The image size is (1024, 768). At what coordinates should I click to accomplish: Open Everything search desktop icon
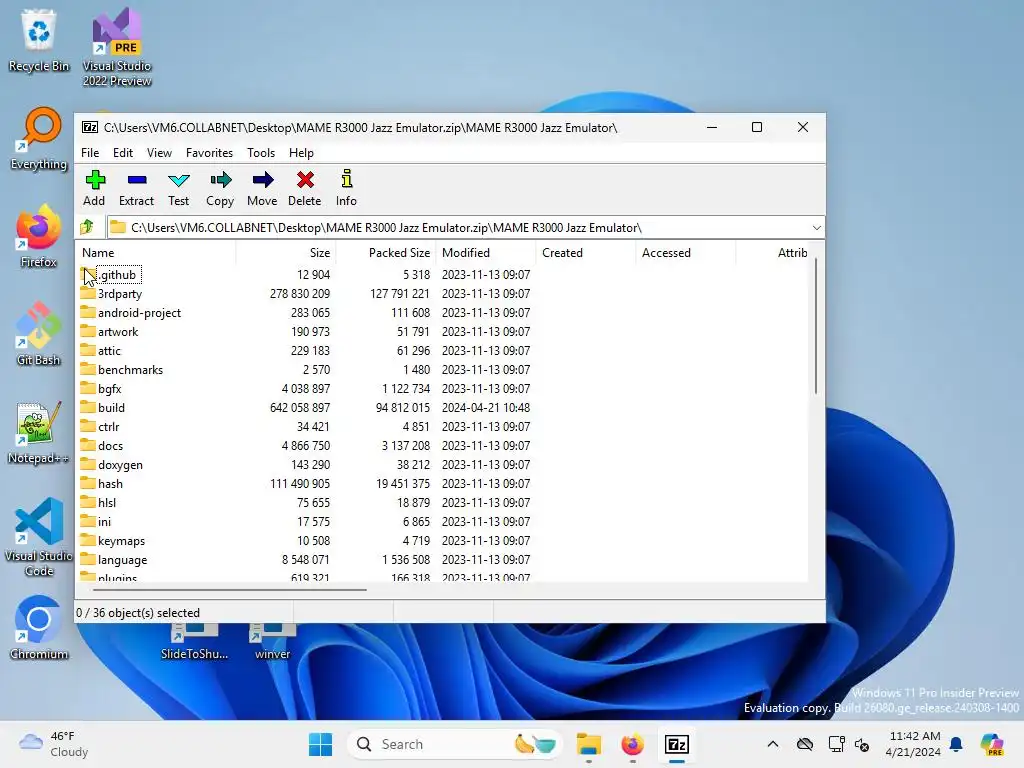39,138
